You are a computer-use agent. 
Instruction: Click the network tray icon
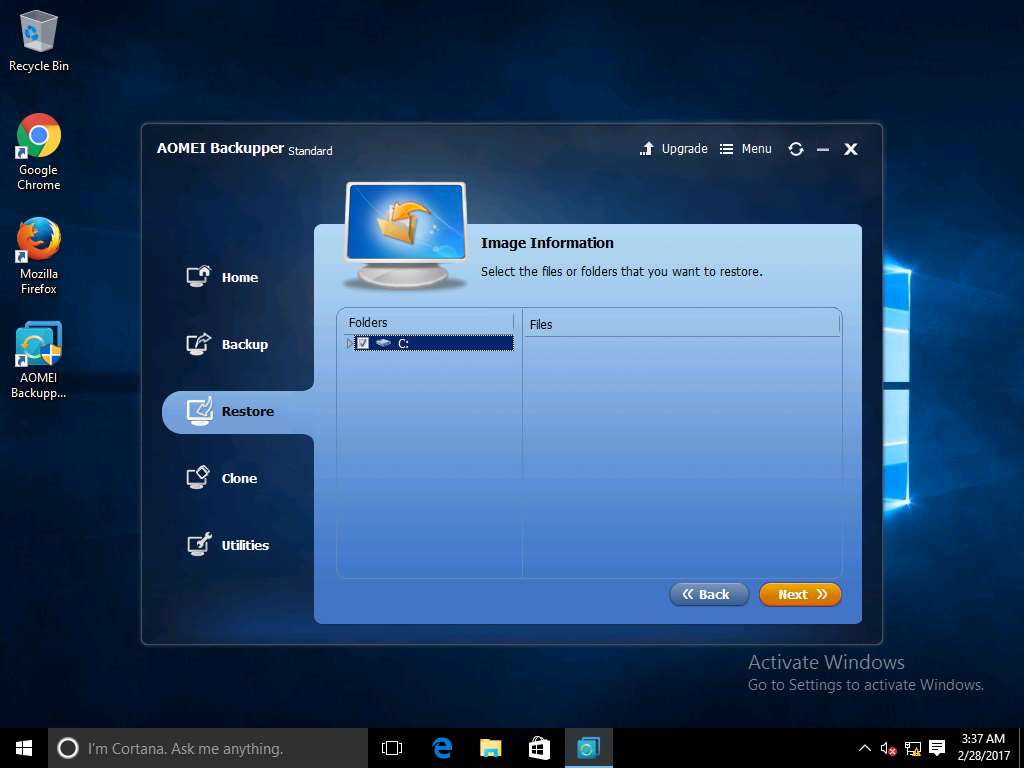tap(913, 748)
